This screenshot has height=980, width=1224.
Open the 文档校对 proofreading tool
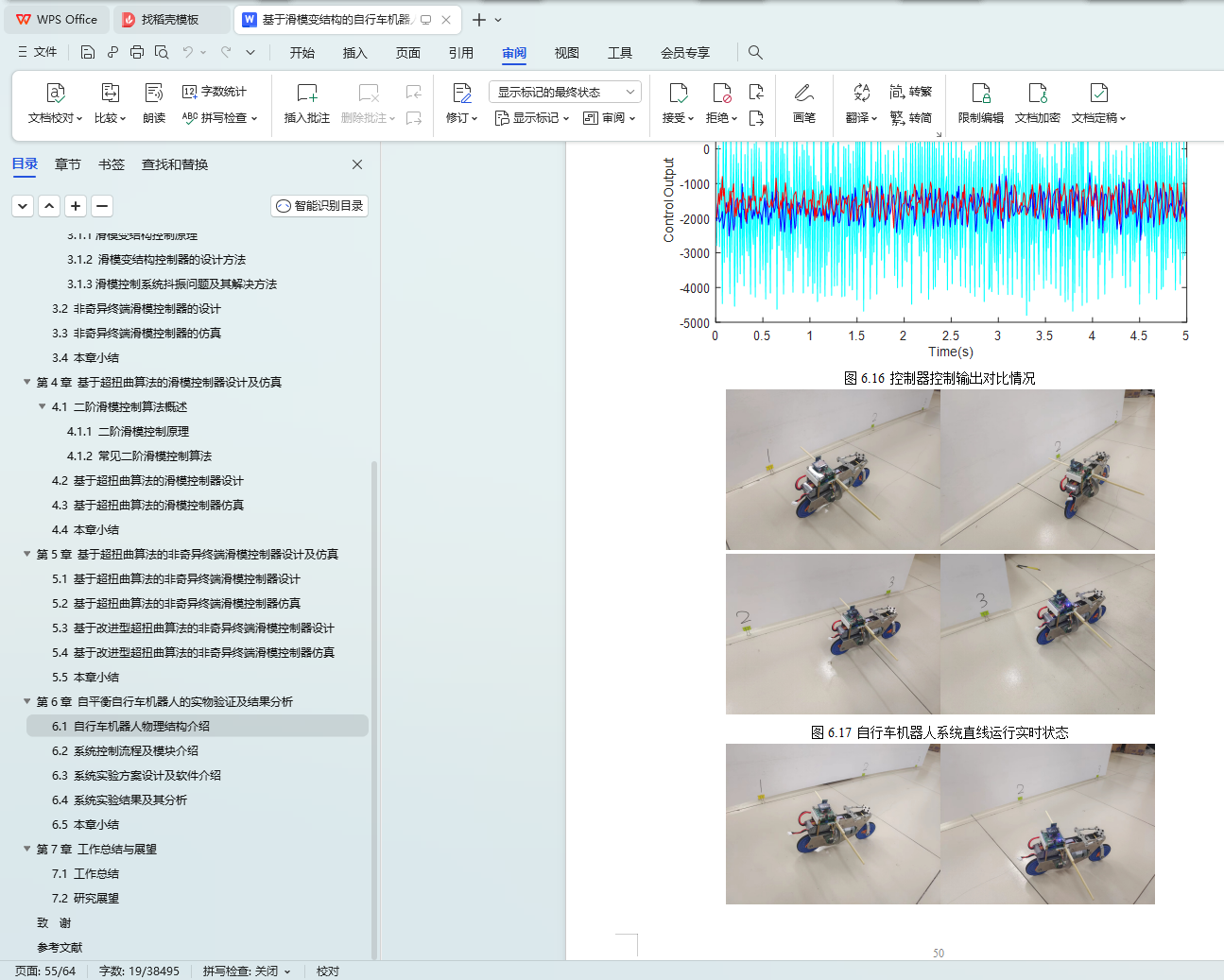(x=55, y=103)
